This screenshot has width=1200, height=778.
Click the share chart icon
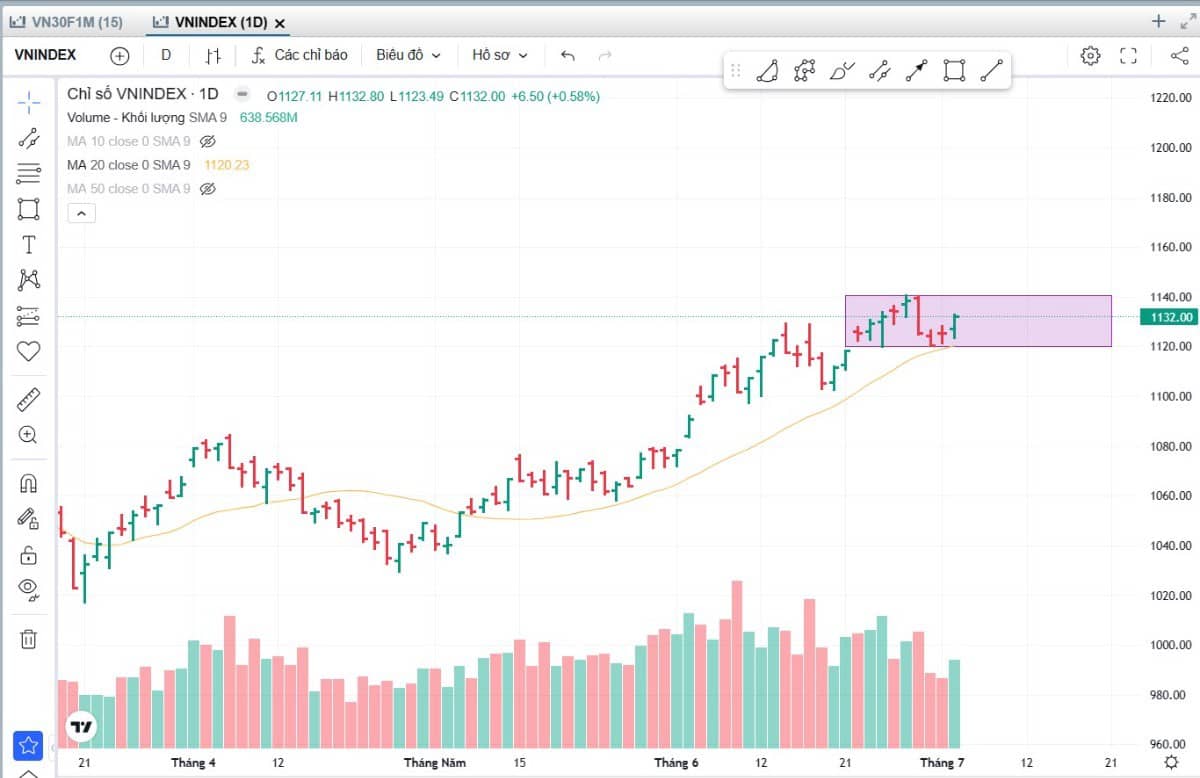tap(1178, 55)
